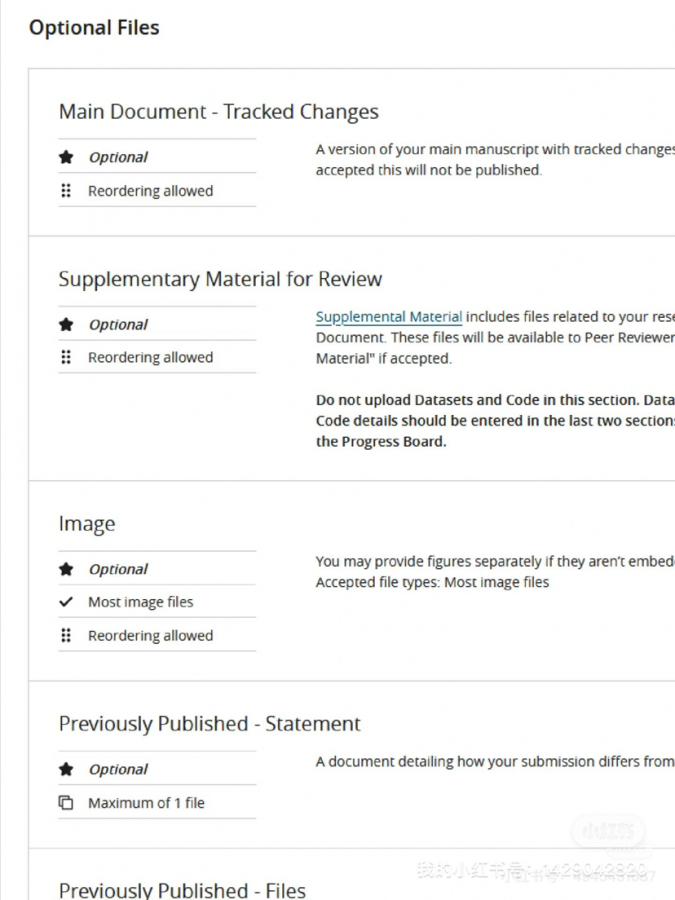Image resolution: width=675 pixels, height=900 pixels.
Task: Click the Previously Published - Files heading
Action: coord(182,889)
